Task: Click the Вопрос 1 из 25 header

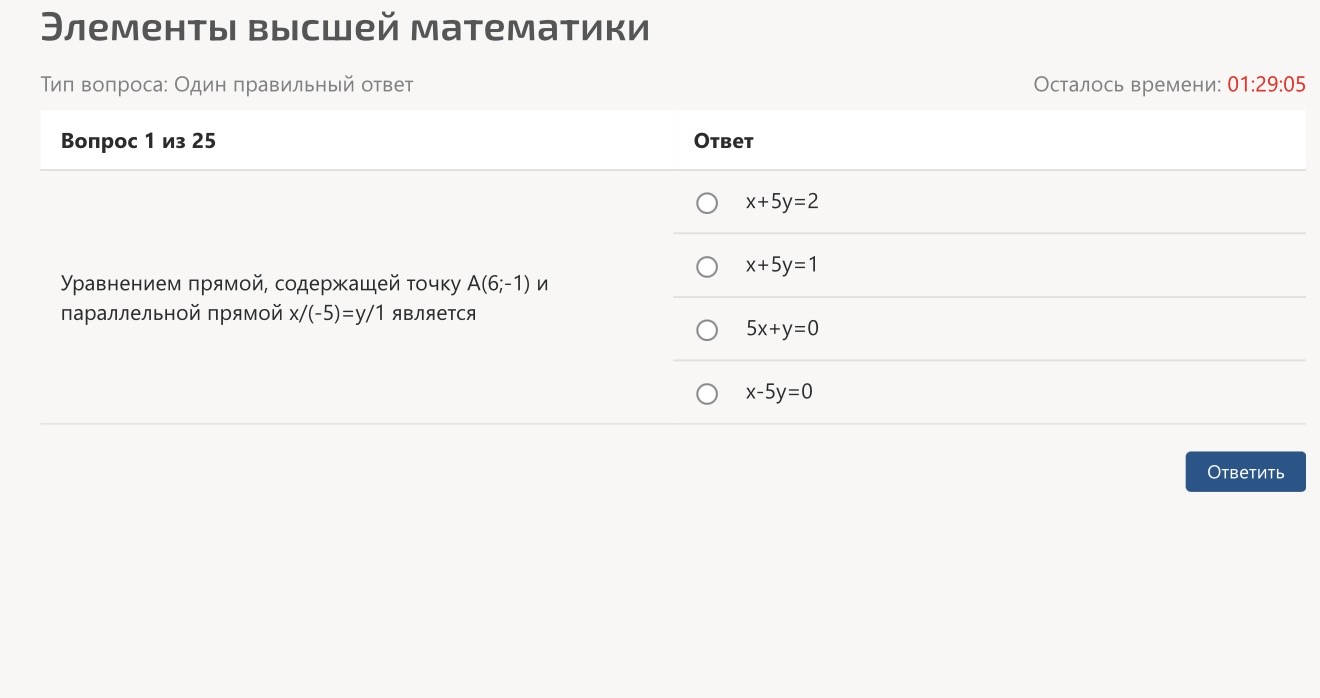Action: [x=138, y=141]
